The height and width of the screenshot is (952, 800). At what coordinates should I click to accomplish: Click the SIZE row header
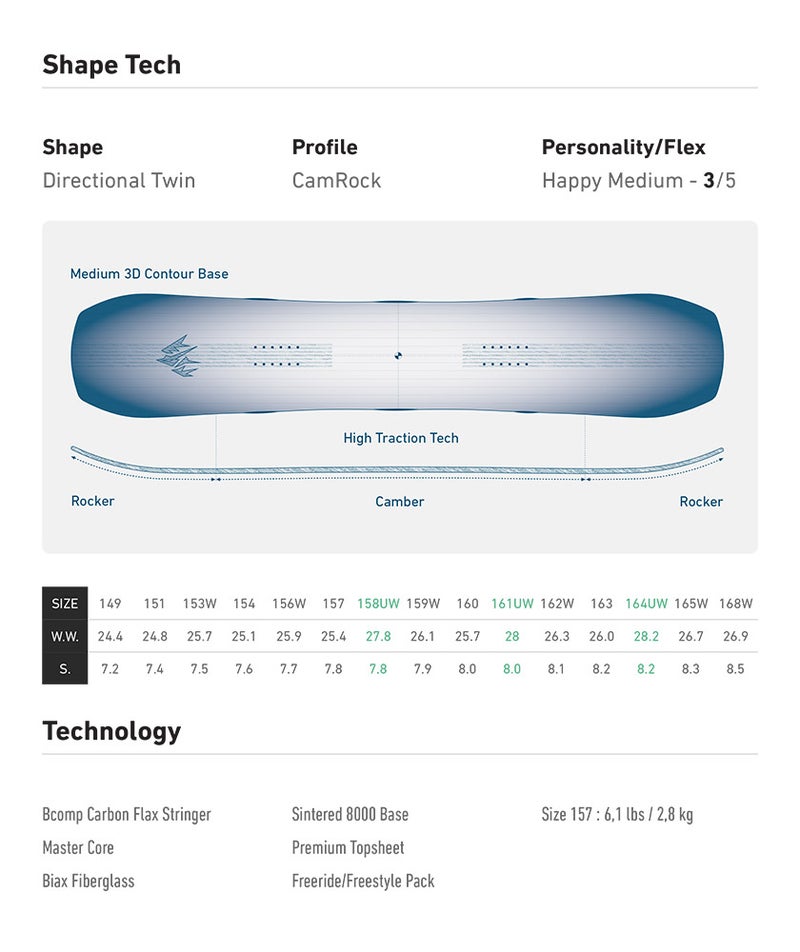(65, 604)
